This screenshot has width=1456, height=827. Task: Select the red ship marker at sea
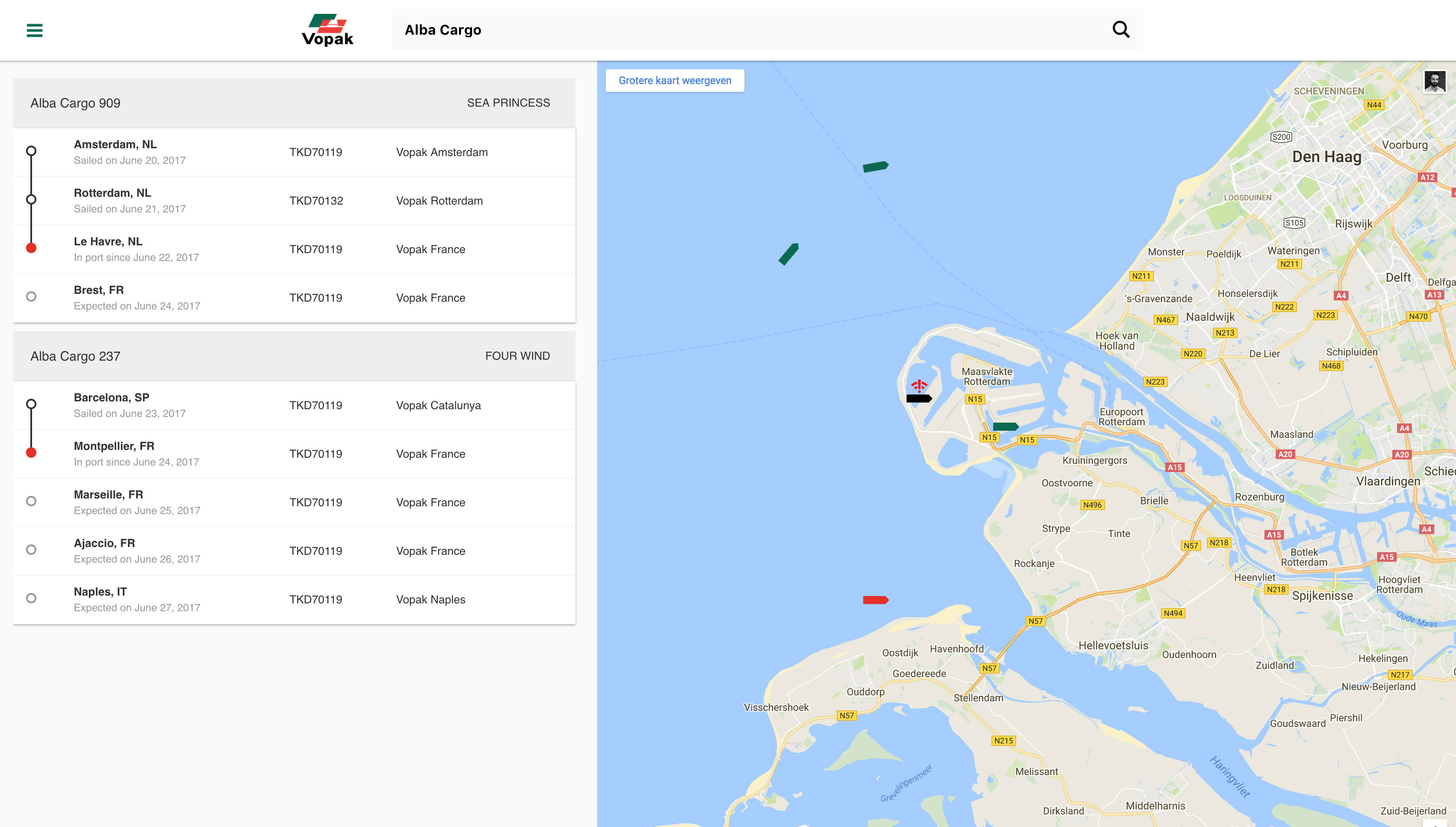(876, 600)
